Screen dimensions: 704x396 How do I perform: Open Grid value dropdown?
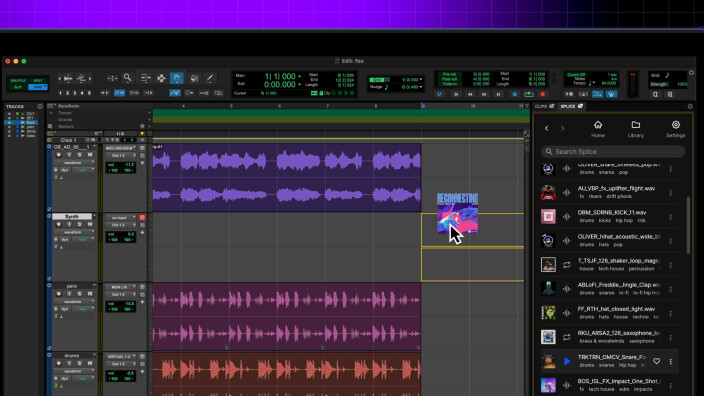point(421,79)
